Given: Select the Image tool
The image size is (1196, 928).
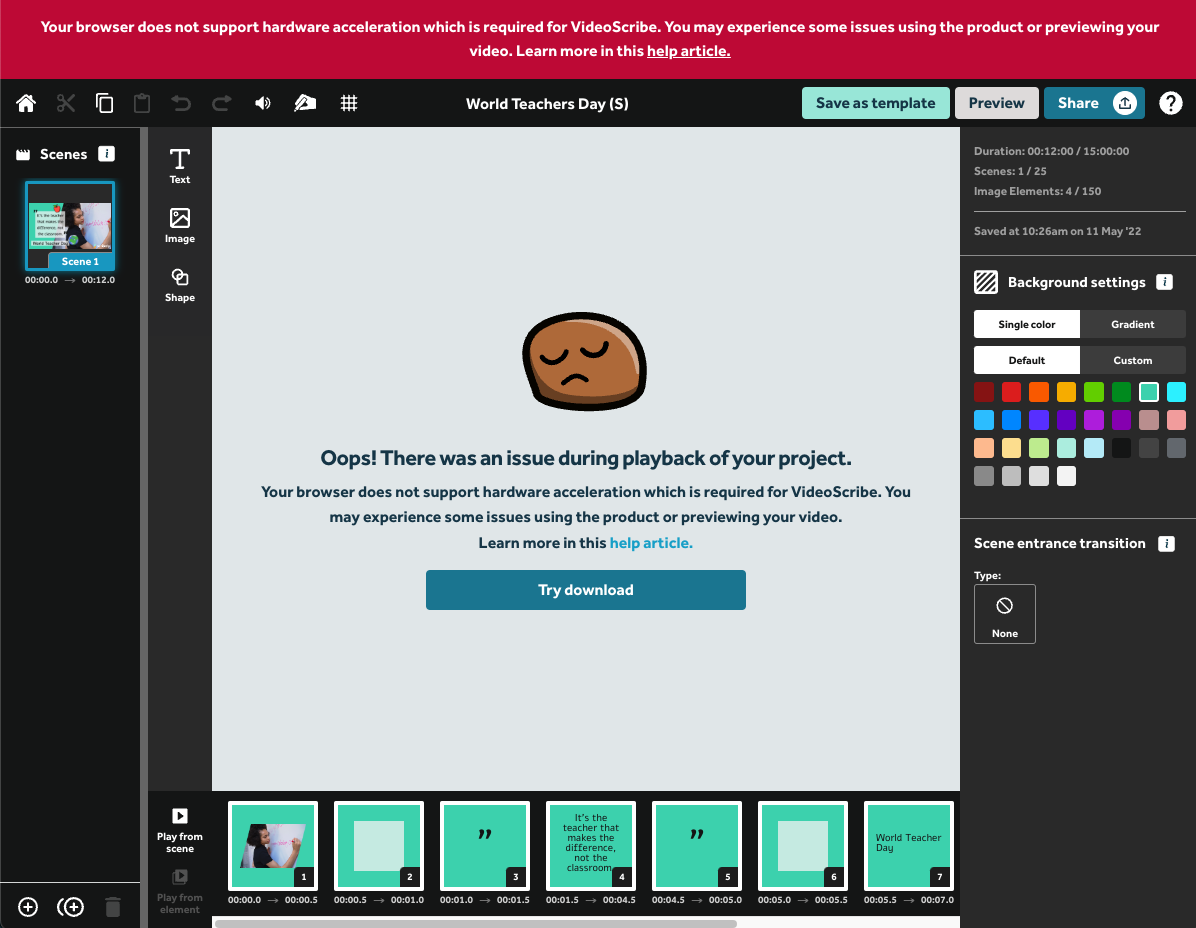Looking at the screenshot, I should tap(179, 225).
